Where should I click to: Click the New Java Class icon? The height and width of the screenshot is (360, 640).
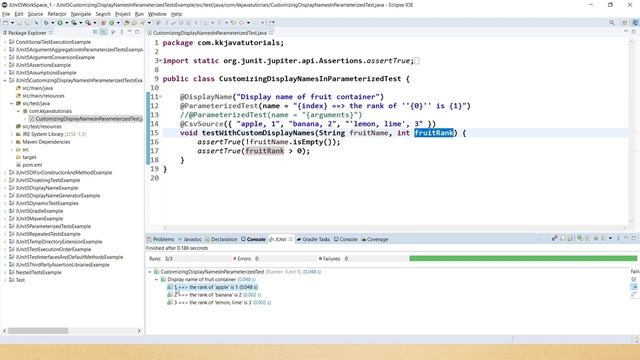(111, 23)
